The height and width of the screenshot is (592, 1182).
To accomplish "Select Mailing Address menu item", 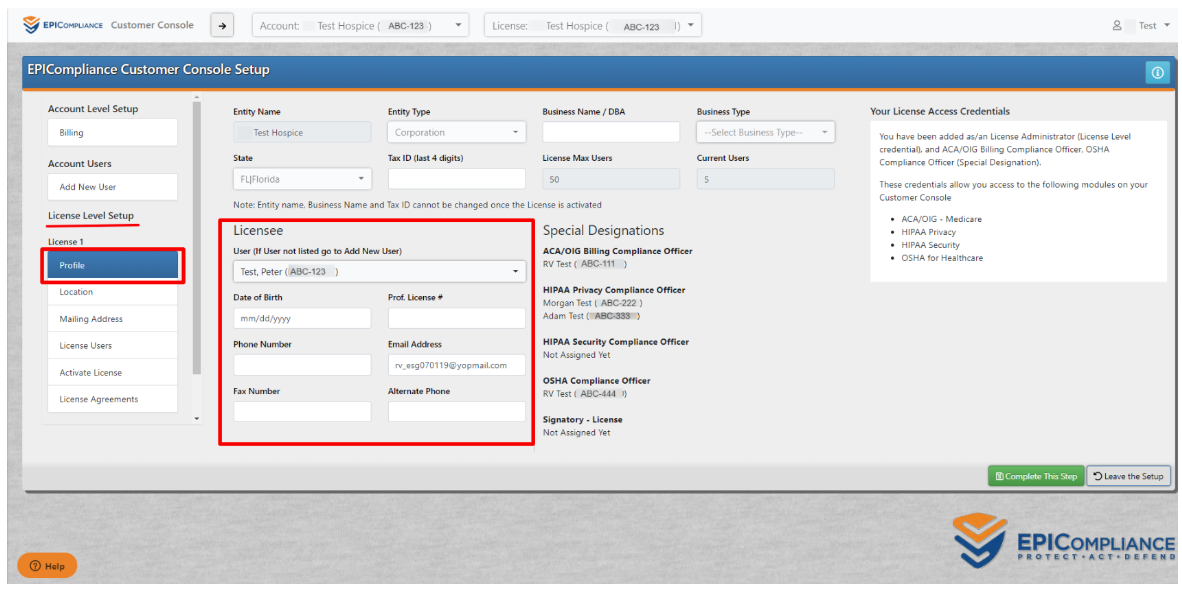I will 112,319.
